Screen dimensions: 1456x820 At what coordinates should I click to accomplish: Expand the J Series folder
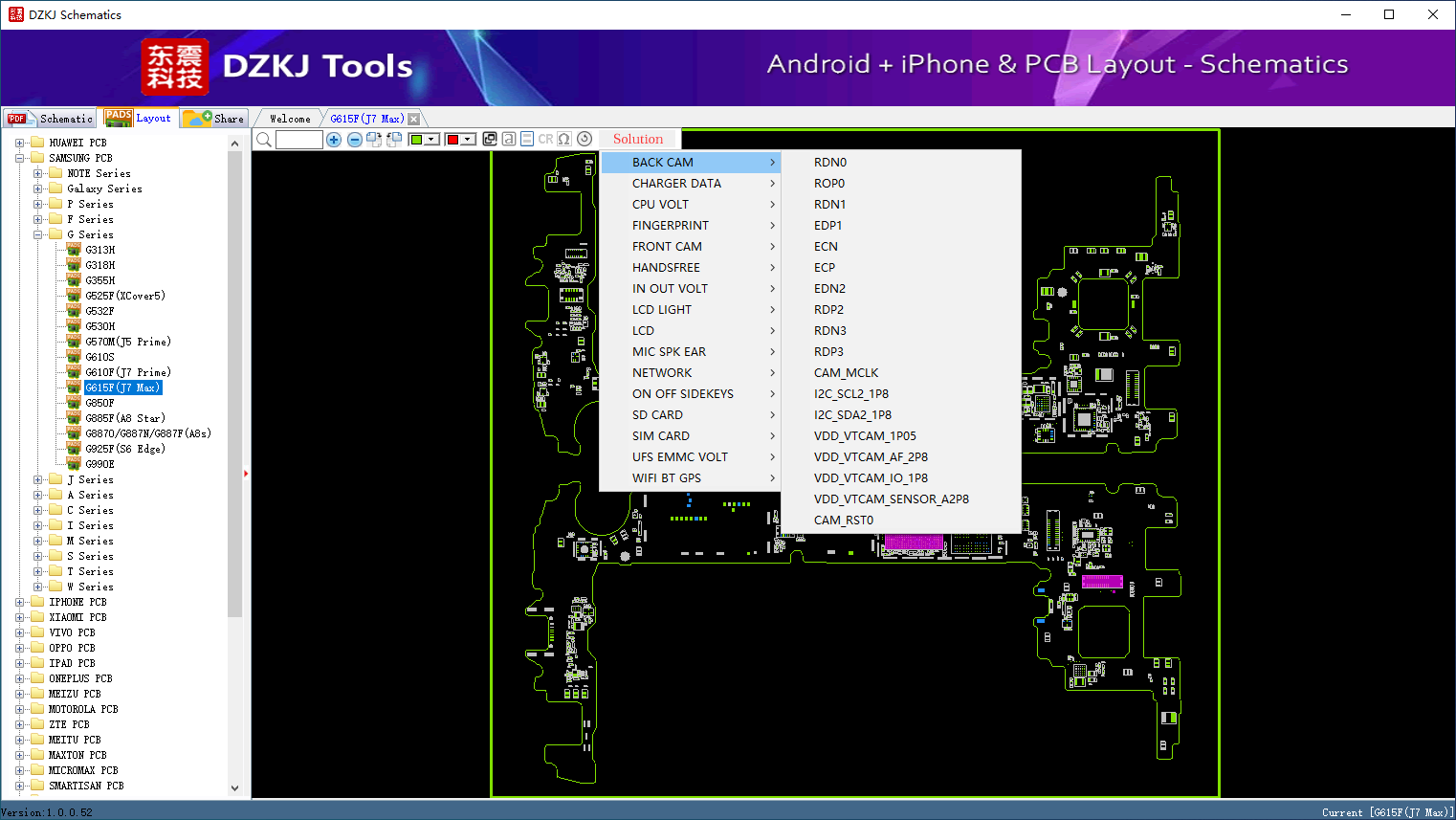(x=37, y=479)
